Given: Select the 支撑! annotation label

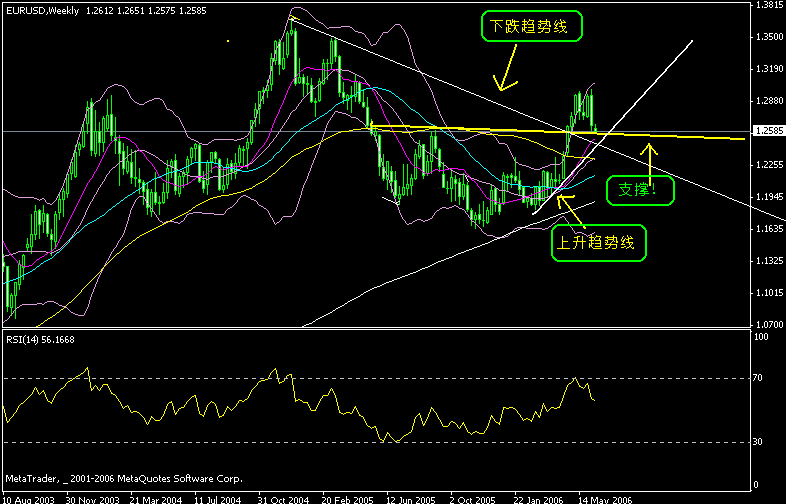Looking at the screenshot, I should (640, 190).
